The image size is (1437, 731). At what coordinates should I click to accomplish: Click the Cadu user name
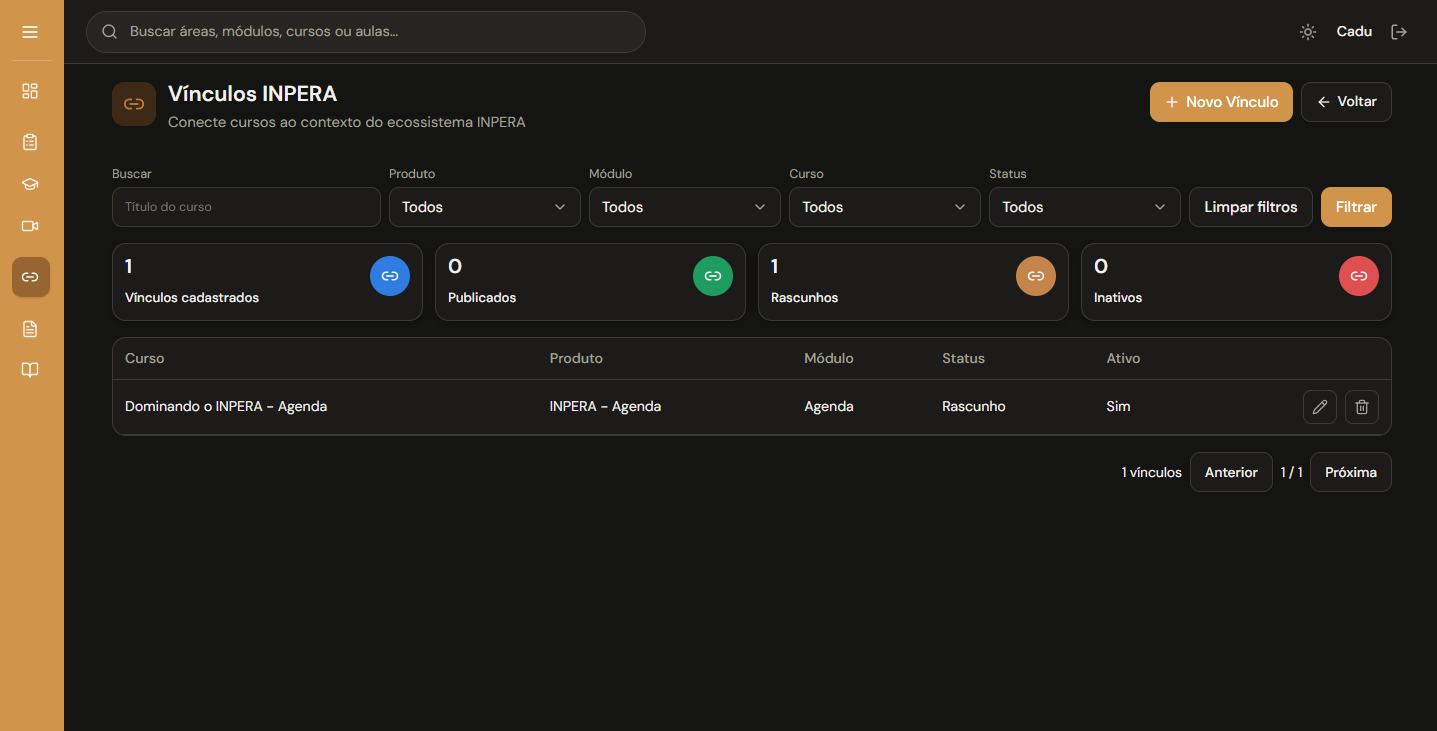1354,32
